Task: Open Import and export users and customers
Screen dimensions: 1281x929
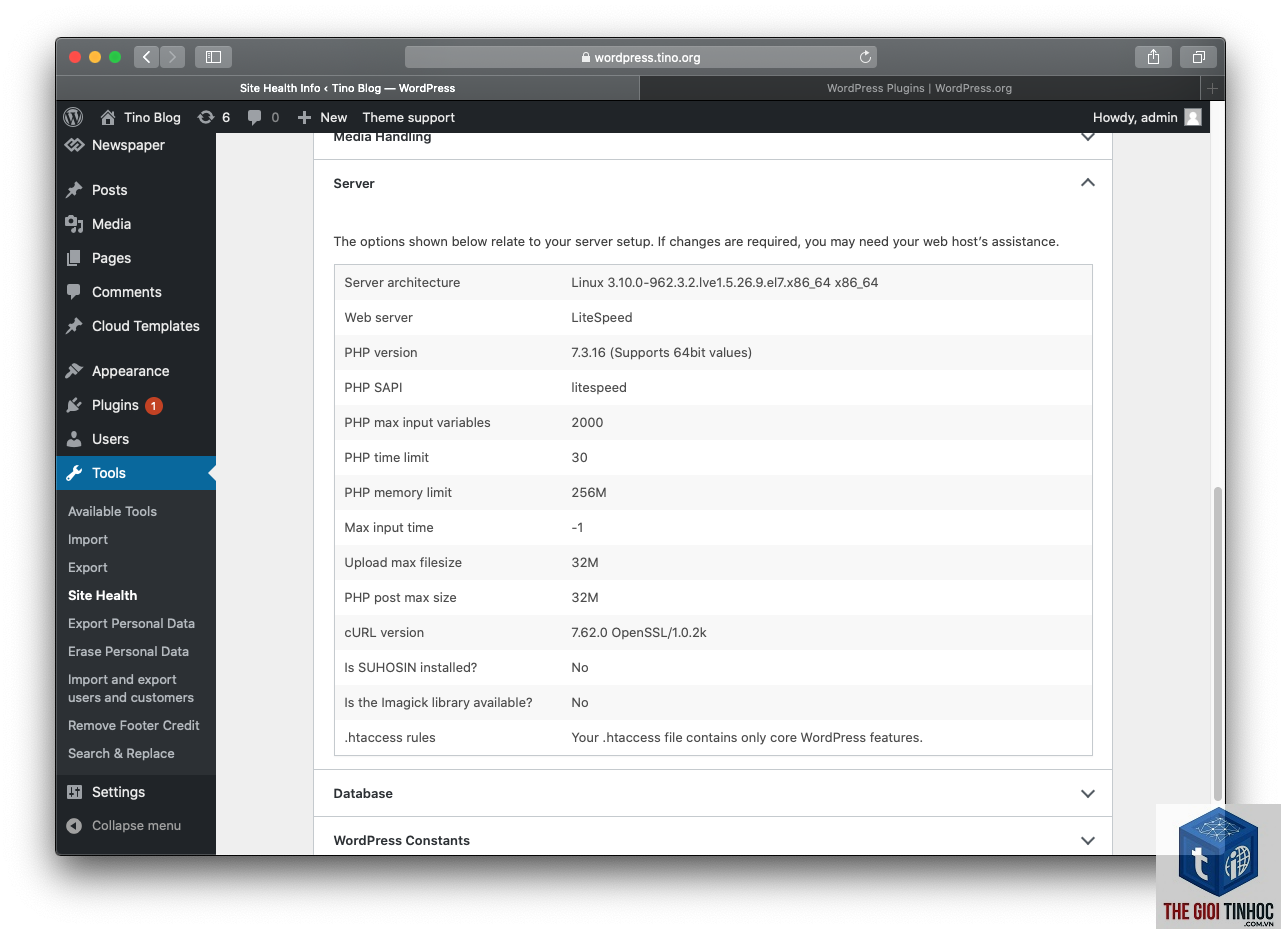Action: 131,688
